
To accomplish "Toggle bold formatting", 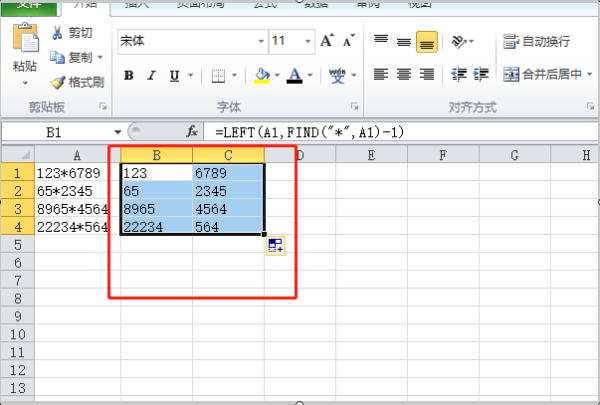I will pyautogui.click(x=128, y=75).
